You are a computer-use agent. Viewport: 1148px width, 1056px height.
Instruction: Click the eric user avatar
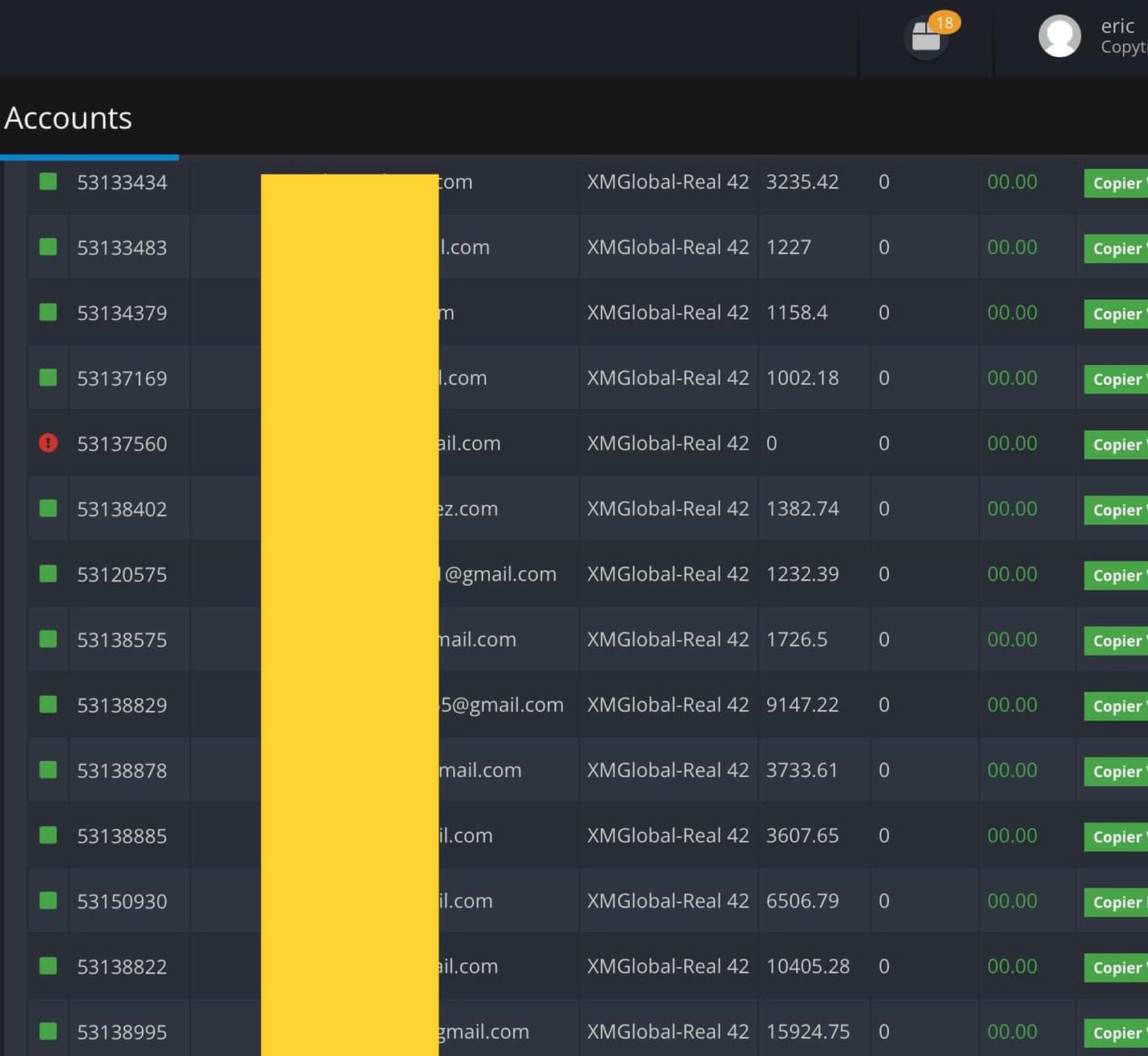pyautogui.click(x=1060, y=36)
